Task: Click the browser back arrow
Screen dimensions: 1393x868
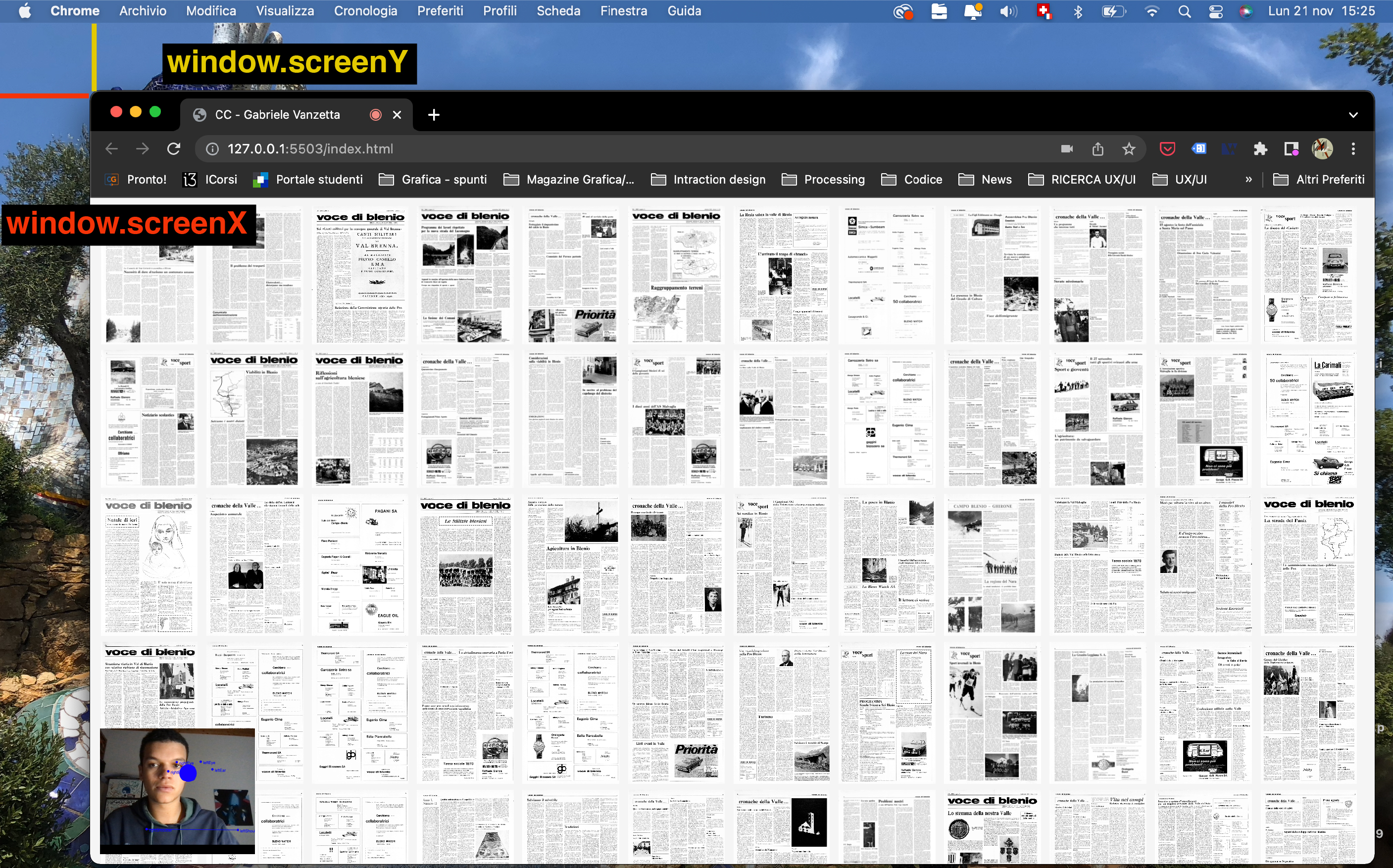Action: coord(111,148)
